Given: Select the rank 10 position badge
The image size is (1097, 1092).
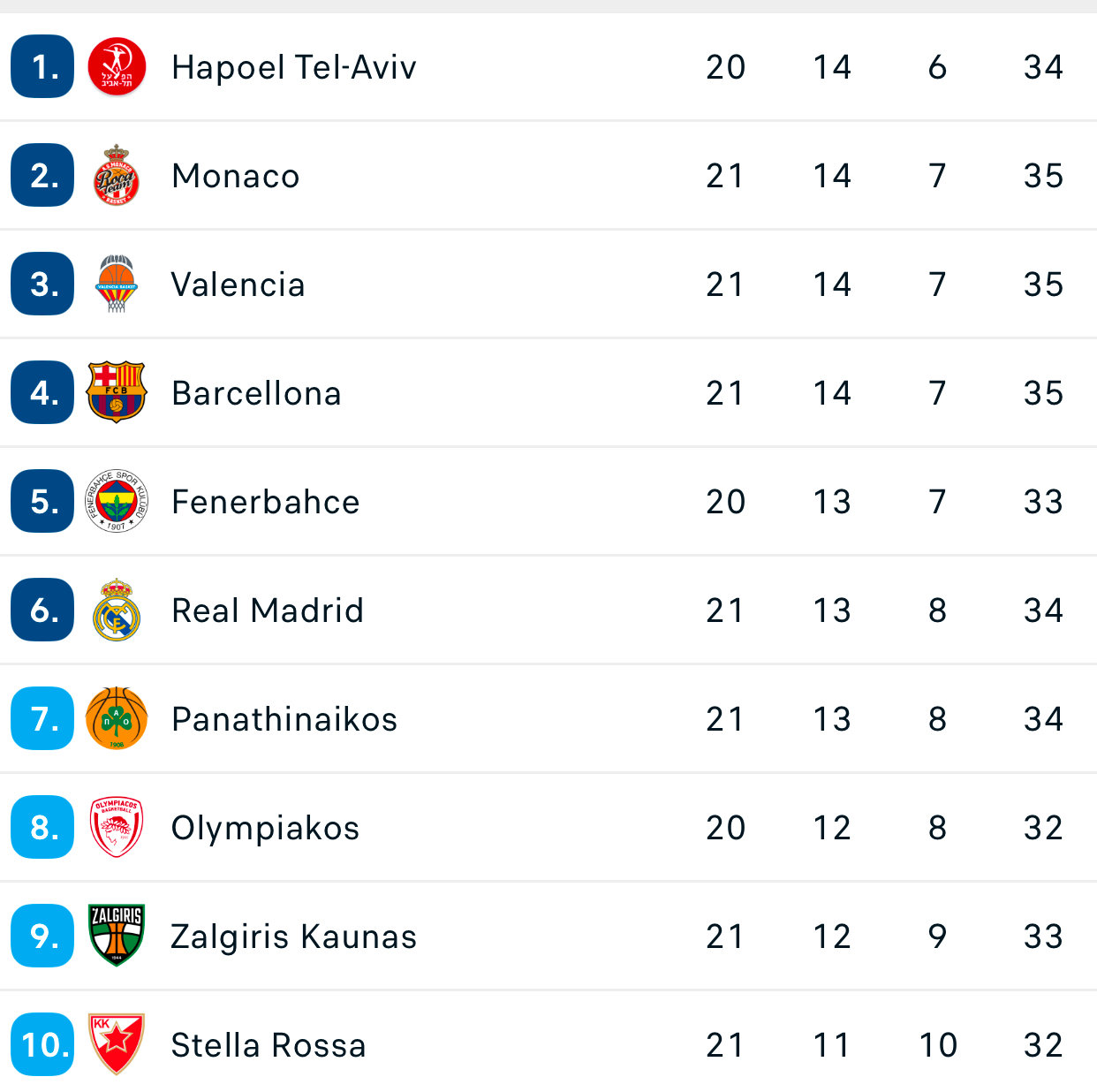Looking at the screenshot, I should pos(42,1044).
